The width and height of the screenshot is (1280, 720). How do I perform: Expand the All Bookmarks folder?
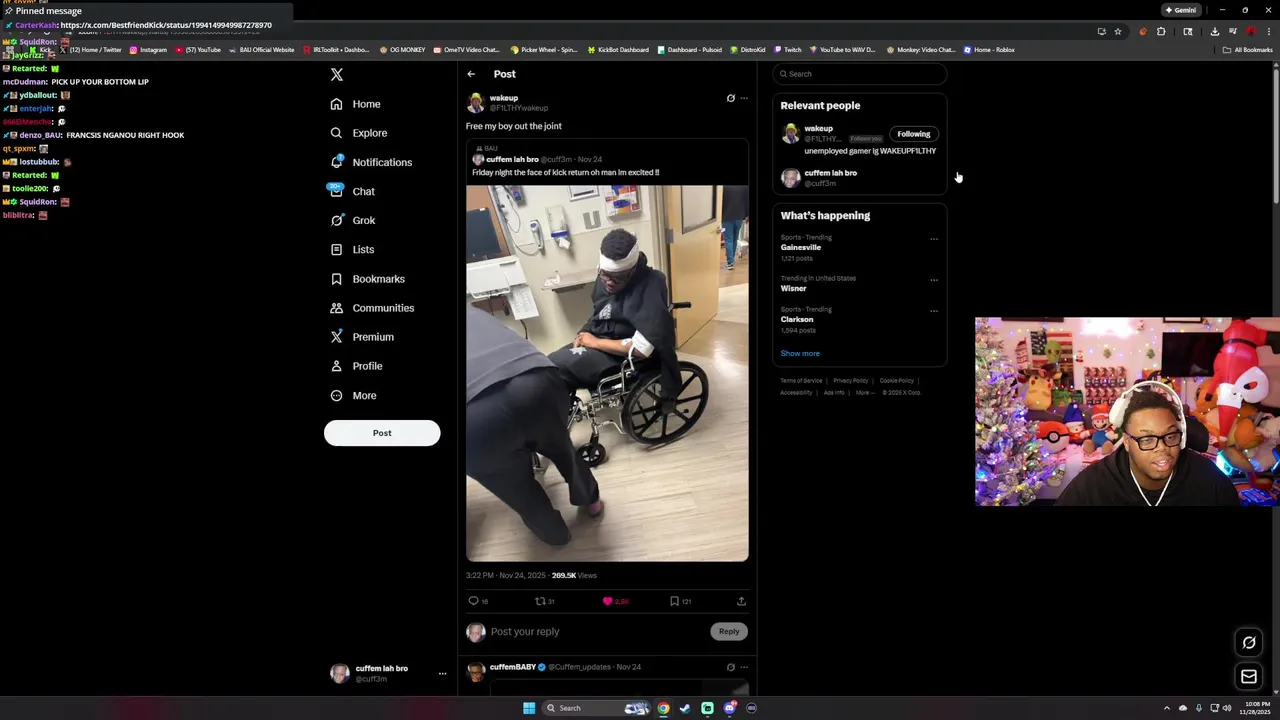[1247, 50]
